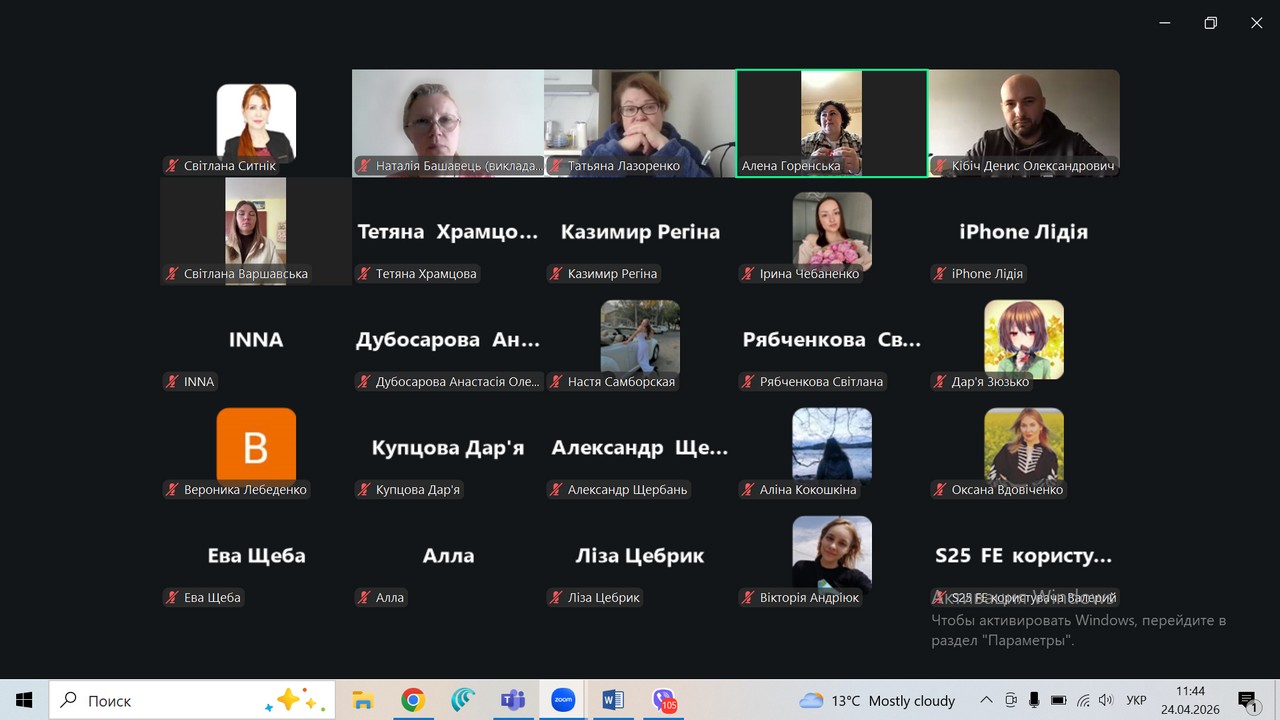Open Microsoft Teams from taskbar
Image resolution: width=1280 pixels, height=720 pixels.
click(x=513, y=700)
